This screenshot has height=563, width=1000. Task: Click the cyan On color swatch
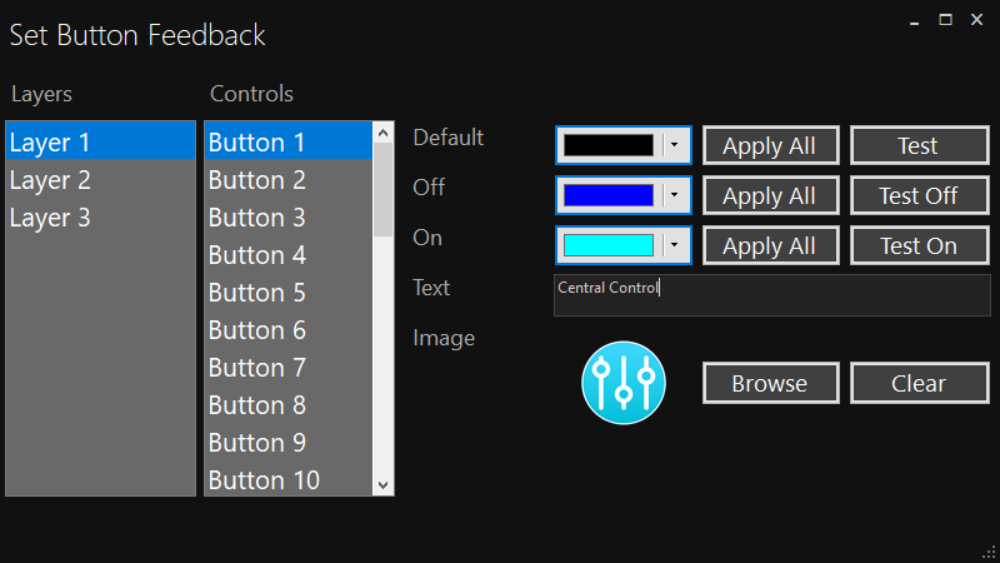coord(608,245)
